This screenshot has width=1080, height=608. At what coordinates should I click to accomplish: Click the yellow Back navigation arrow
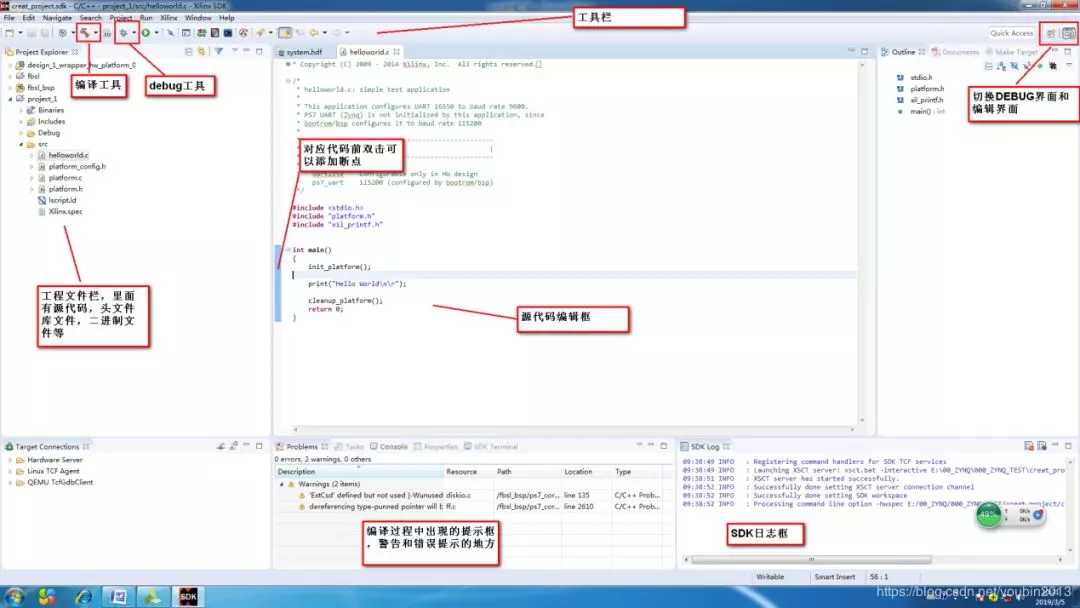coord(314,32)
